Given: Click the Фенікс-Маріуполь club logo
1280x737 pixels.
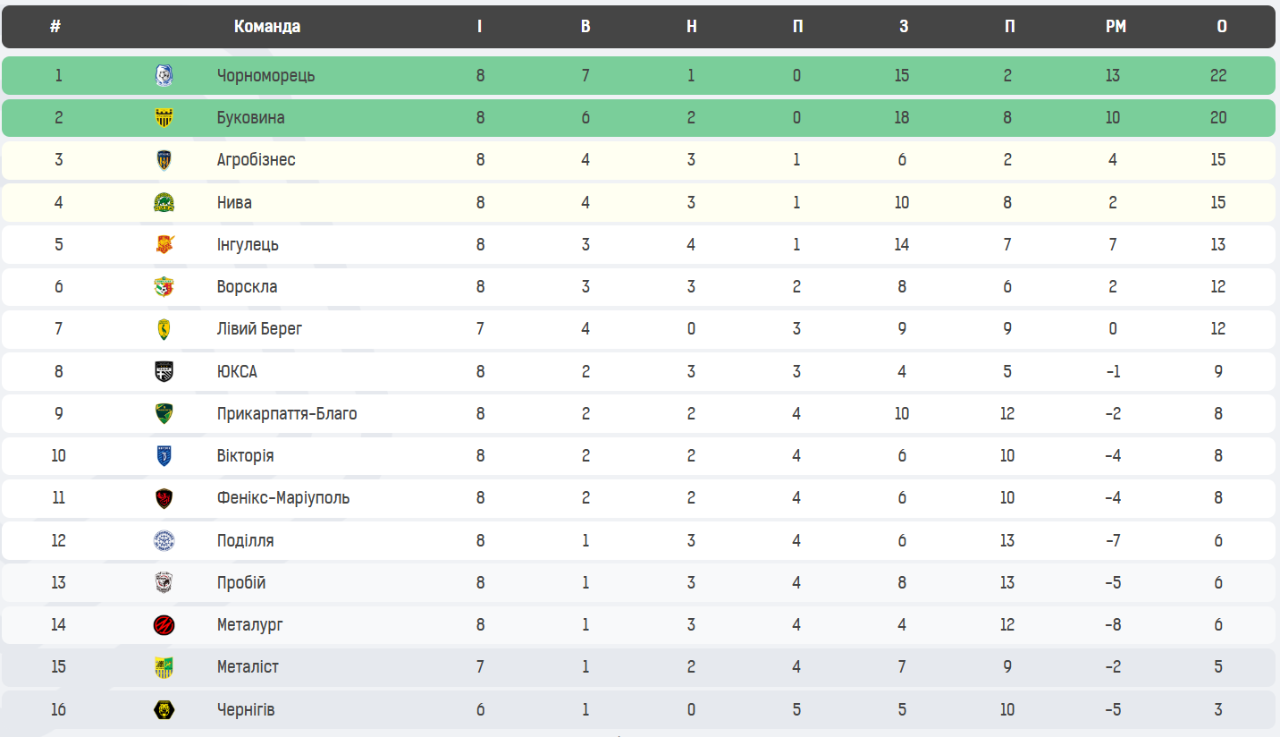Looking at the screenshot, I should coord(164,498).
